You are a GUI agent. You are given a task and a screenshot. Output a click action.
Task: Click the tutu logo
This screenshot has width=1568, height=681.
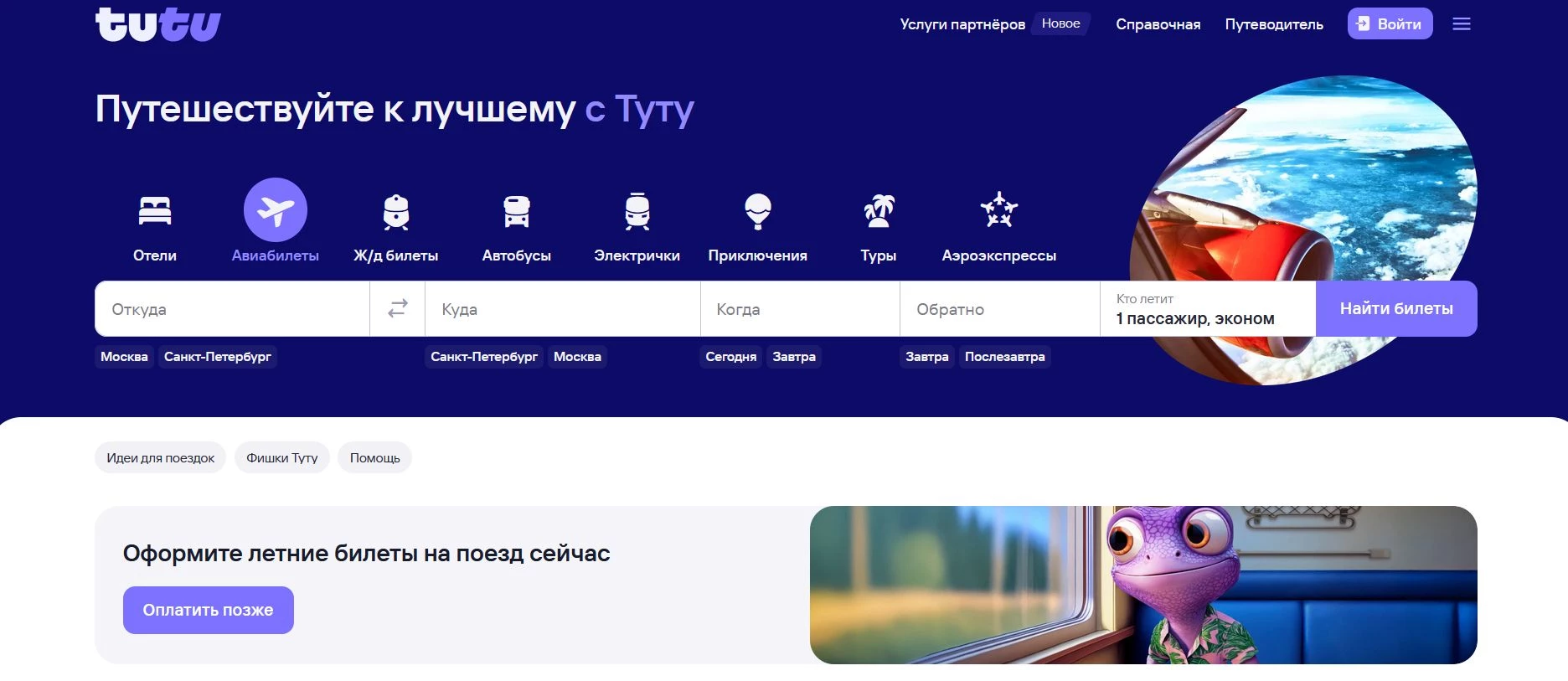[157, 24]
